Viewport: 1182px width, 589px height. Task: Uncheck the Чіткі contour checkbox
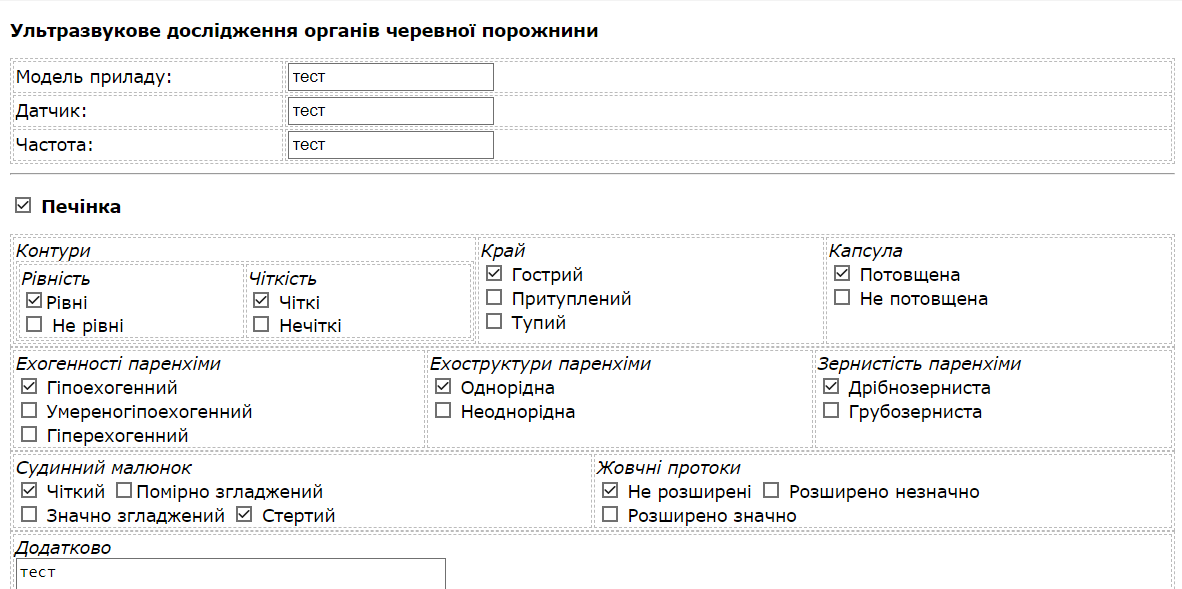tap(261, 300)
